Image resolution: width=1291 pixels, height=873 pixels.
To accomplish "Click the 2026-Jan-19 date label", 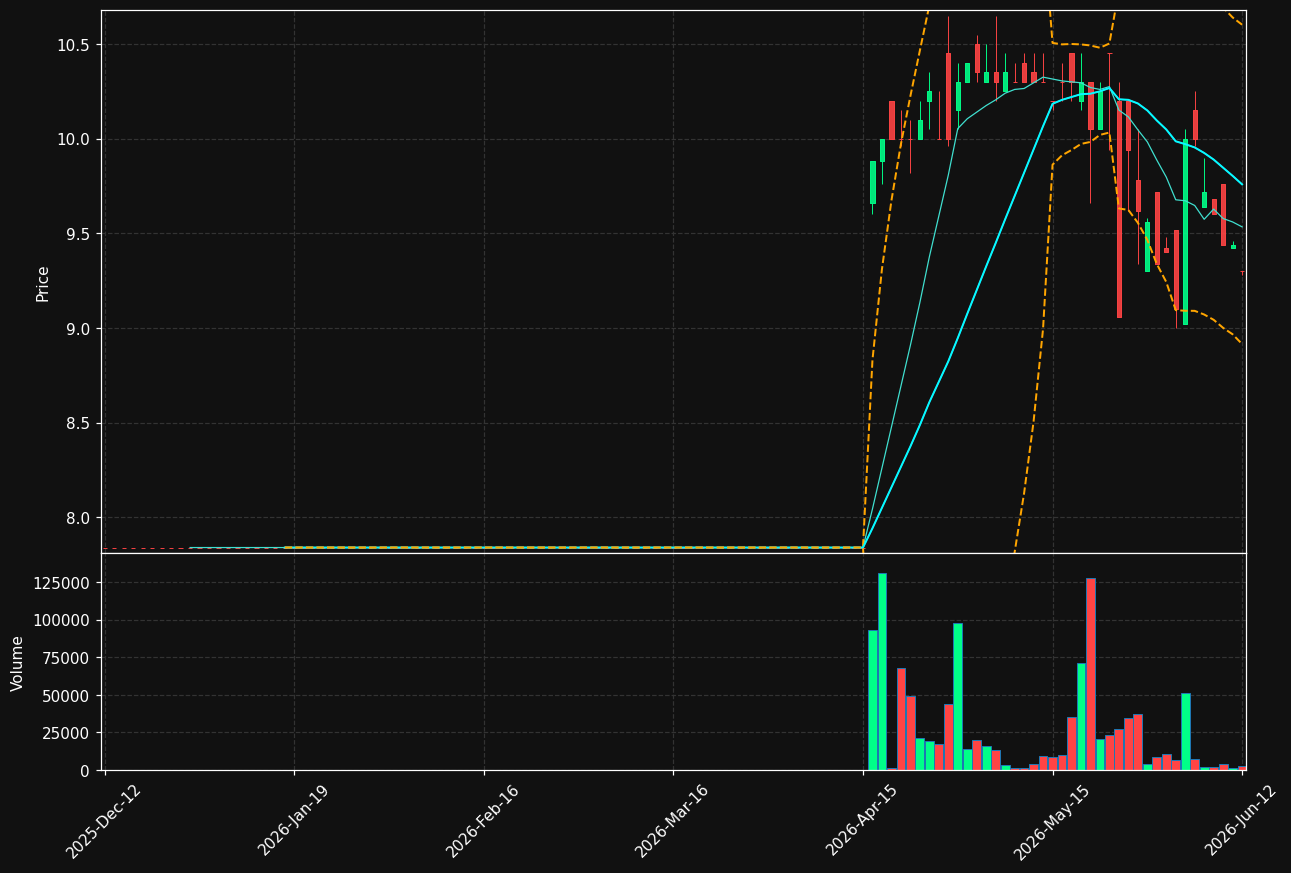I will point(293,821).
